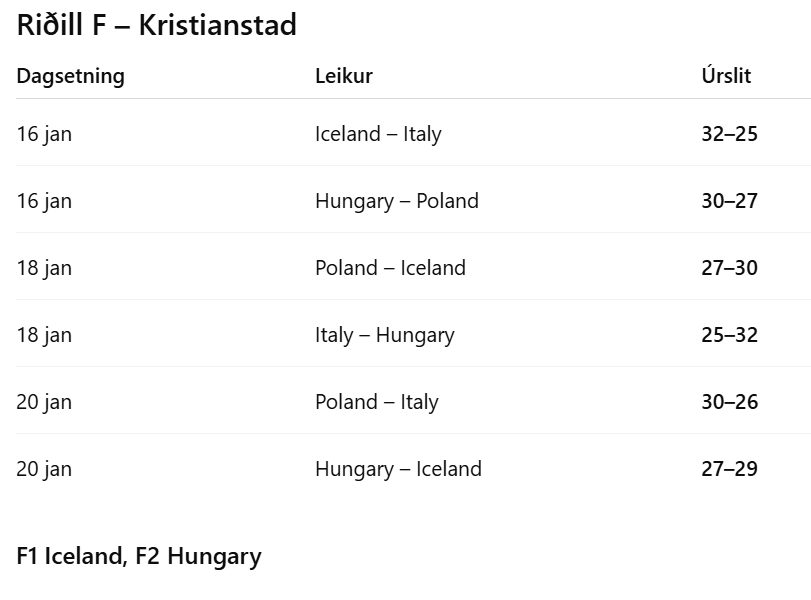Select the 30–26 result

point(729,402)
